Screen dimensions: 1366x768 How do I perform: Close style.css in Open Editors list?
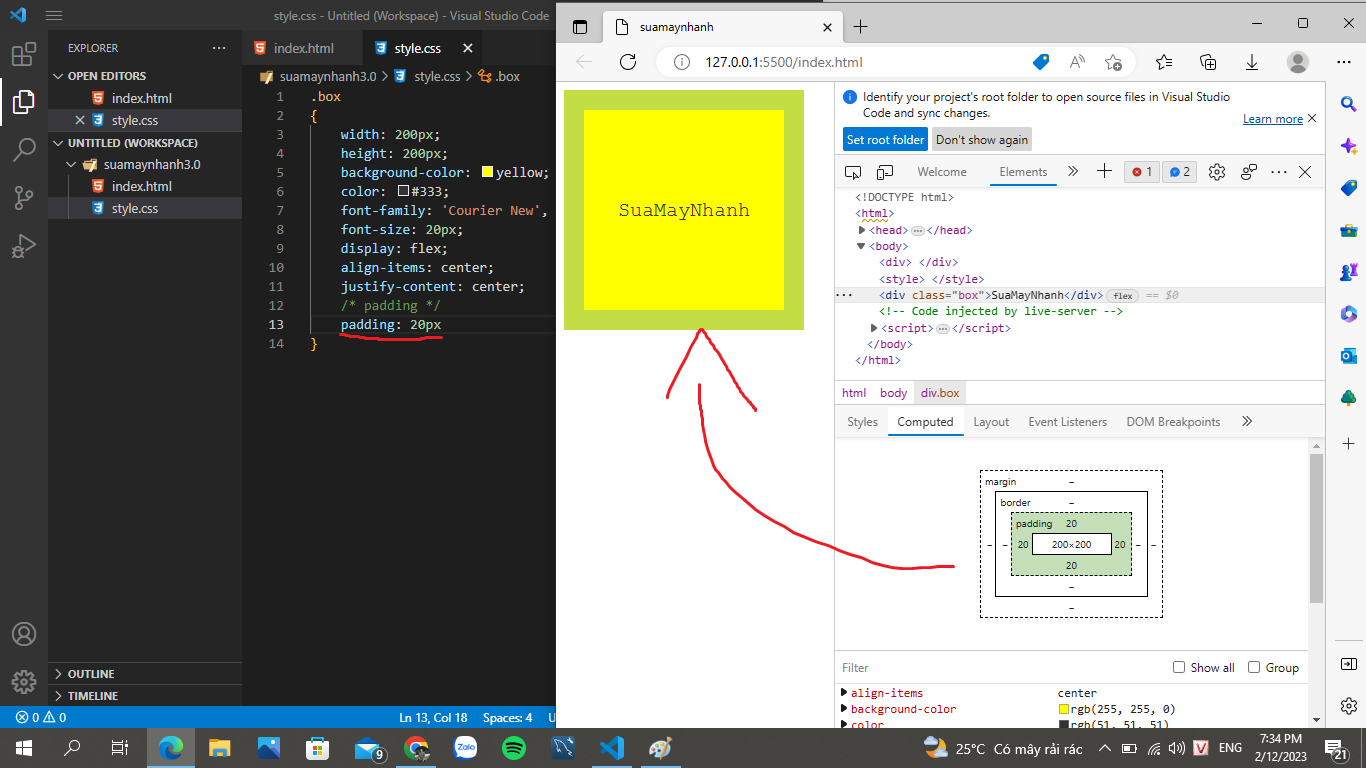click(80, 120)
